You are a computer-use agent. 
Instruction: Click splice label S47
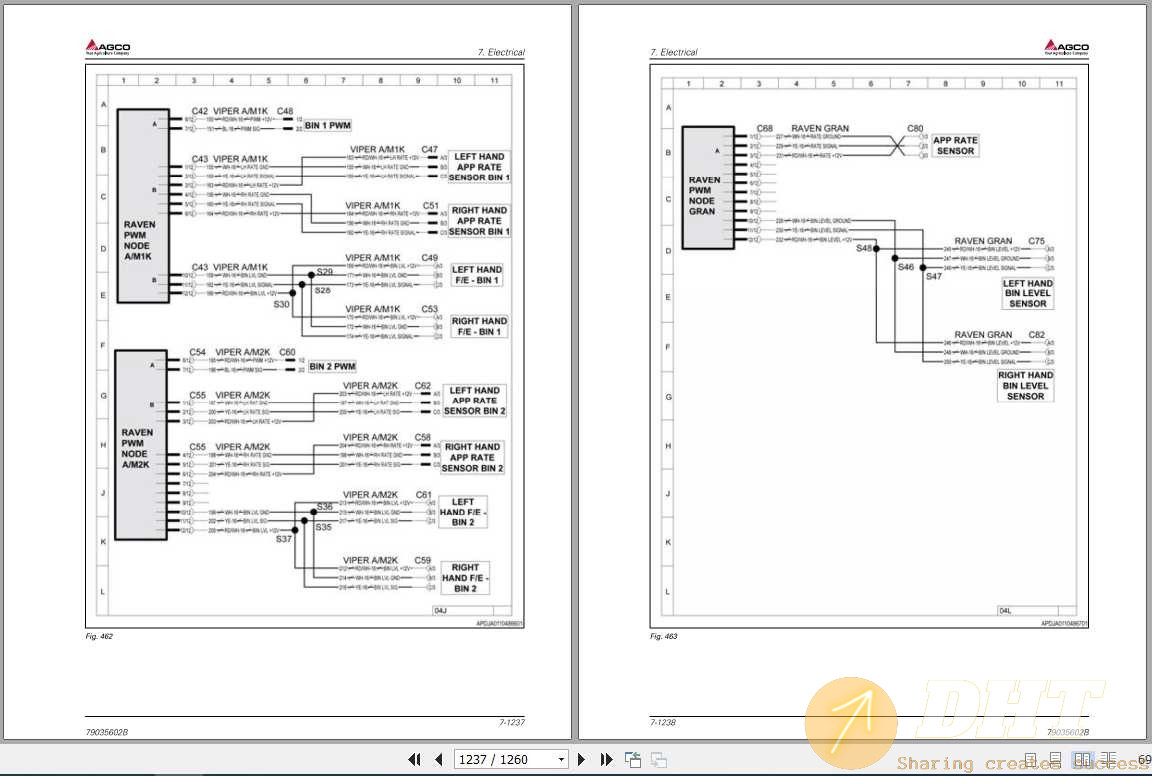click(934, 276)
